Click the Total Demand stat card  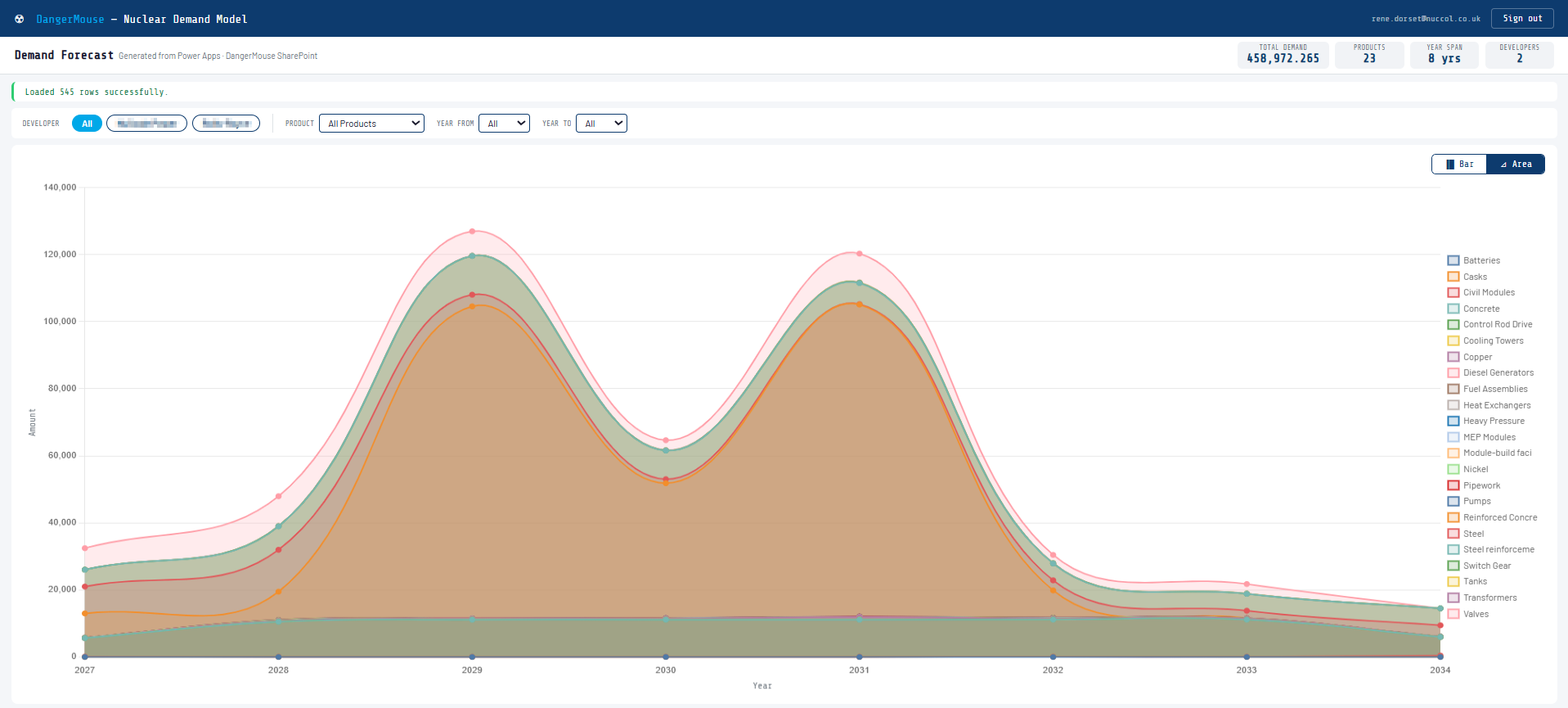point(1283,55)
